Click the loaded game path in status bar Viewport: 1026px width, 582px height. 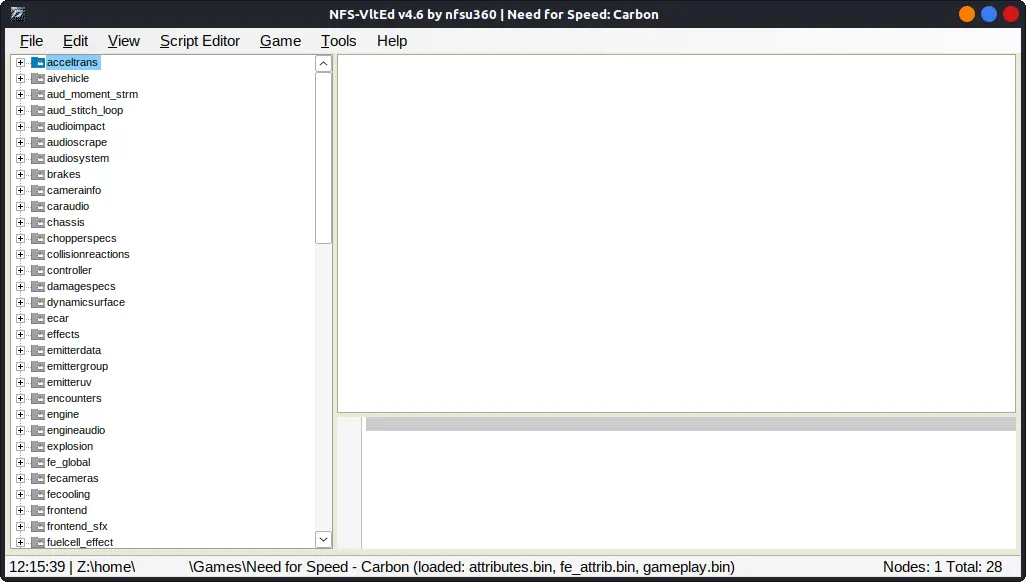pos(372,567)
